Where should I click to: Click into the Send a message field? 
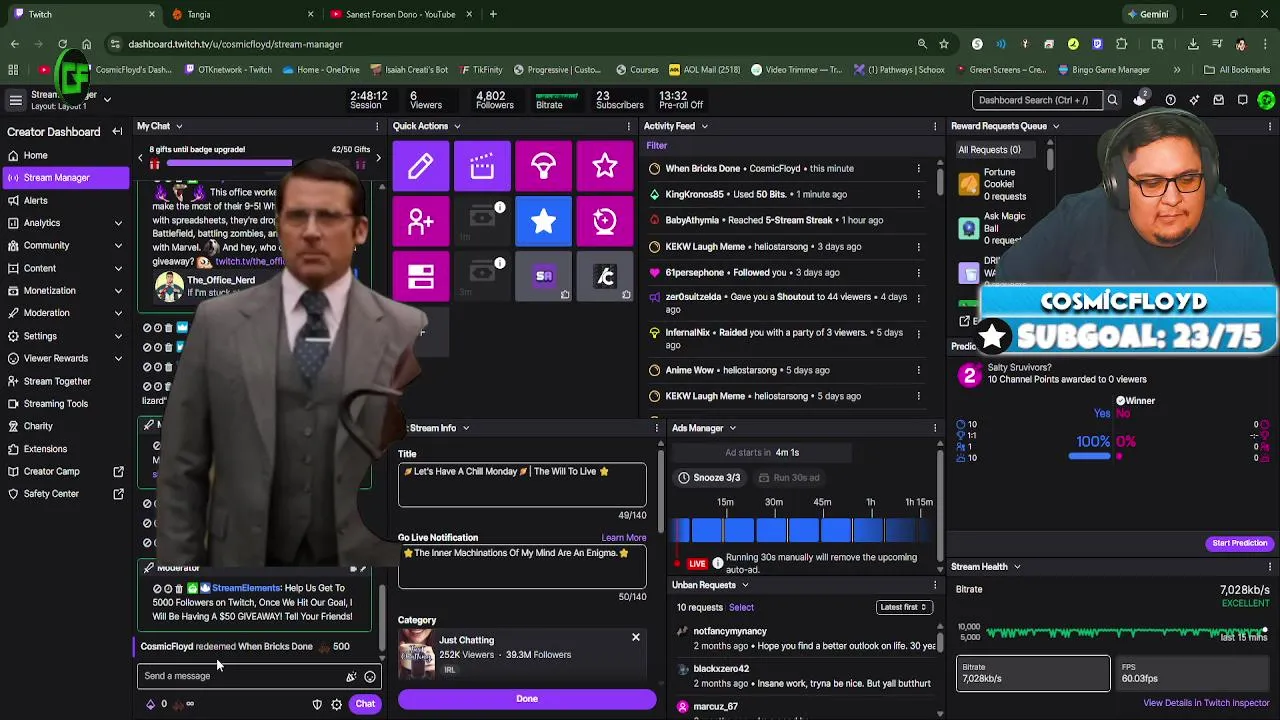coord(240,676)
